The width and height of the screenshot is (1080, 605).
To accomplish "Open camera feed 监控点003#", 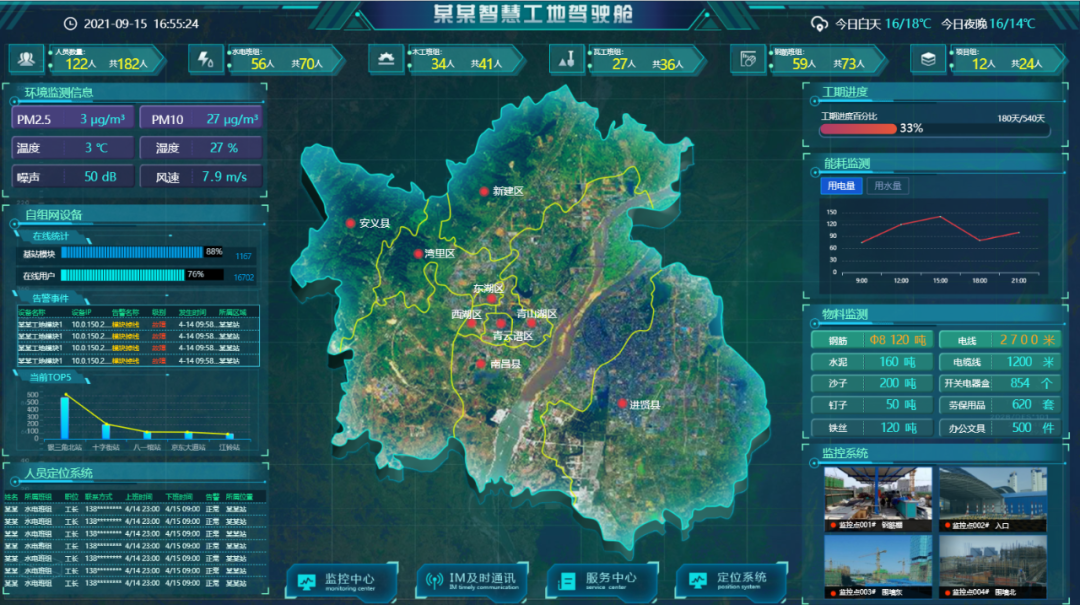I will [878, 566].
